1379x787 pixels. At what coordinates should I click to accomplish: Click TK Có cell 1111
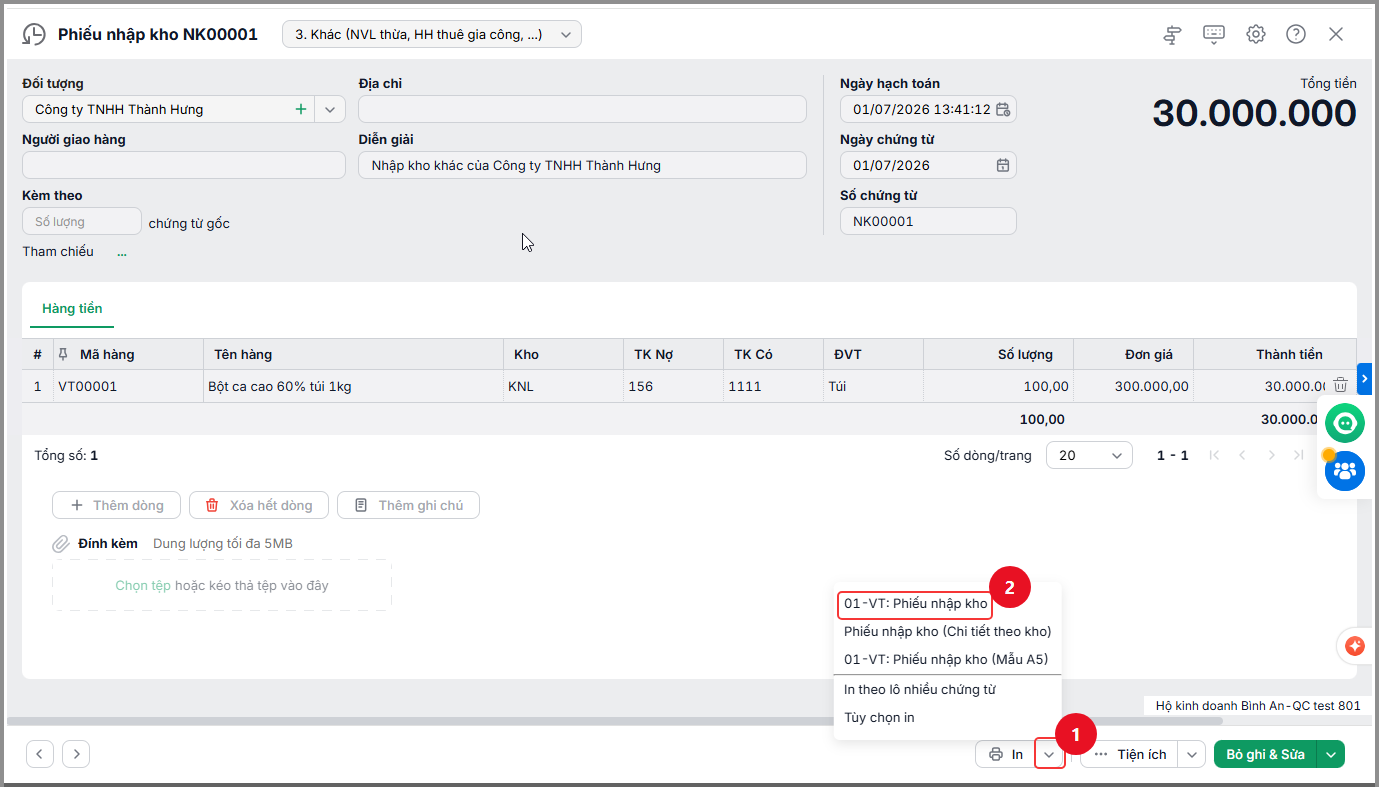coord(773,386)
